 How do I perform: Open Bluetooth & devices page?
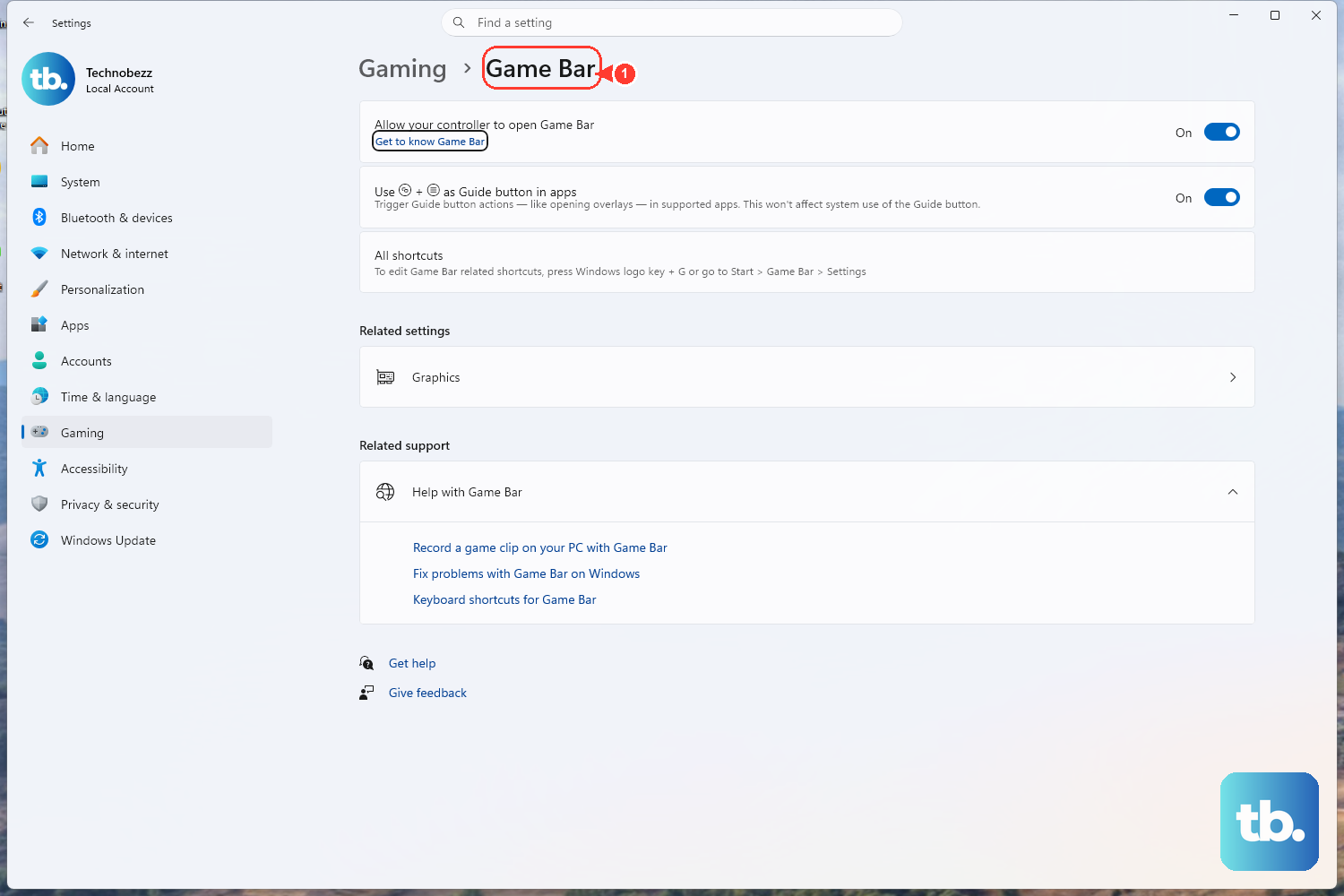click(x=147, y=217)
